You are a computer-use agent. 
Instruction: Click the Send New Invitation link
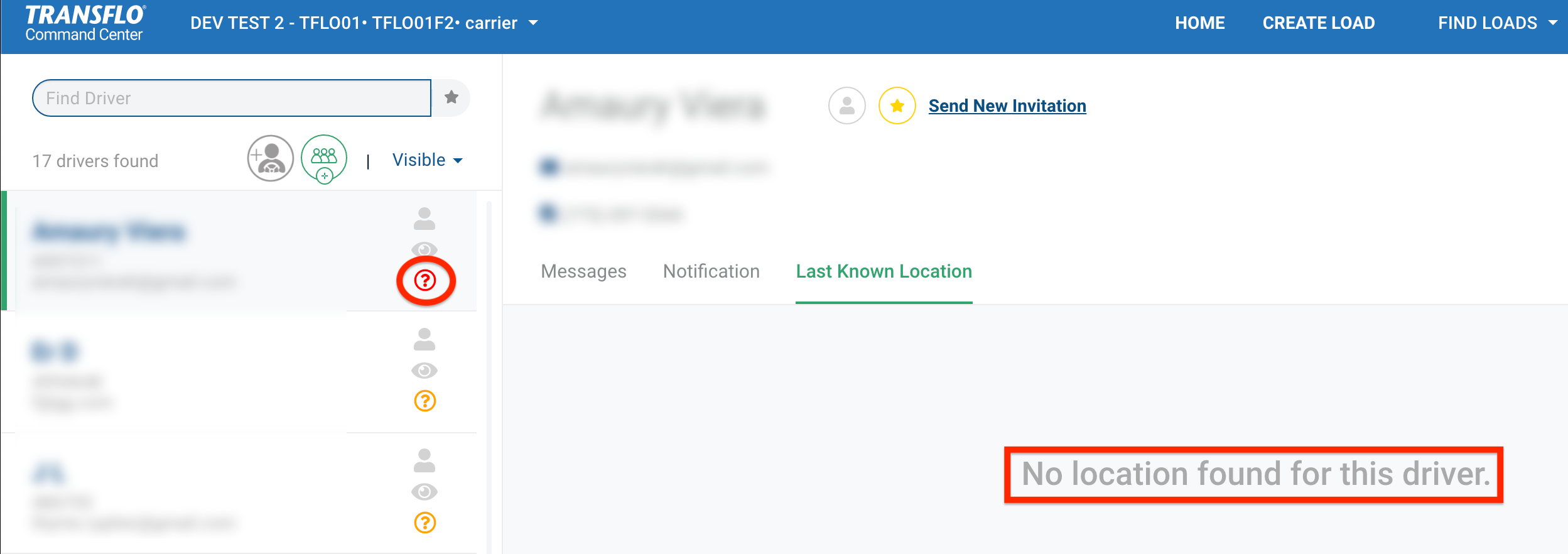(1007, 106)
